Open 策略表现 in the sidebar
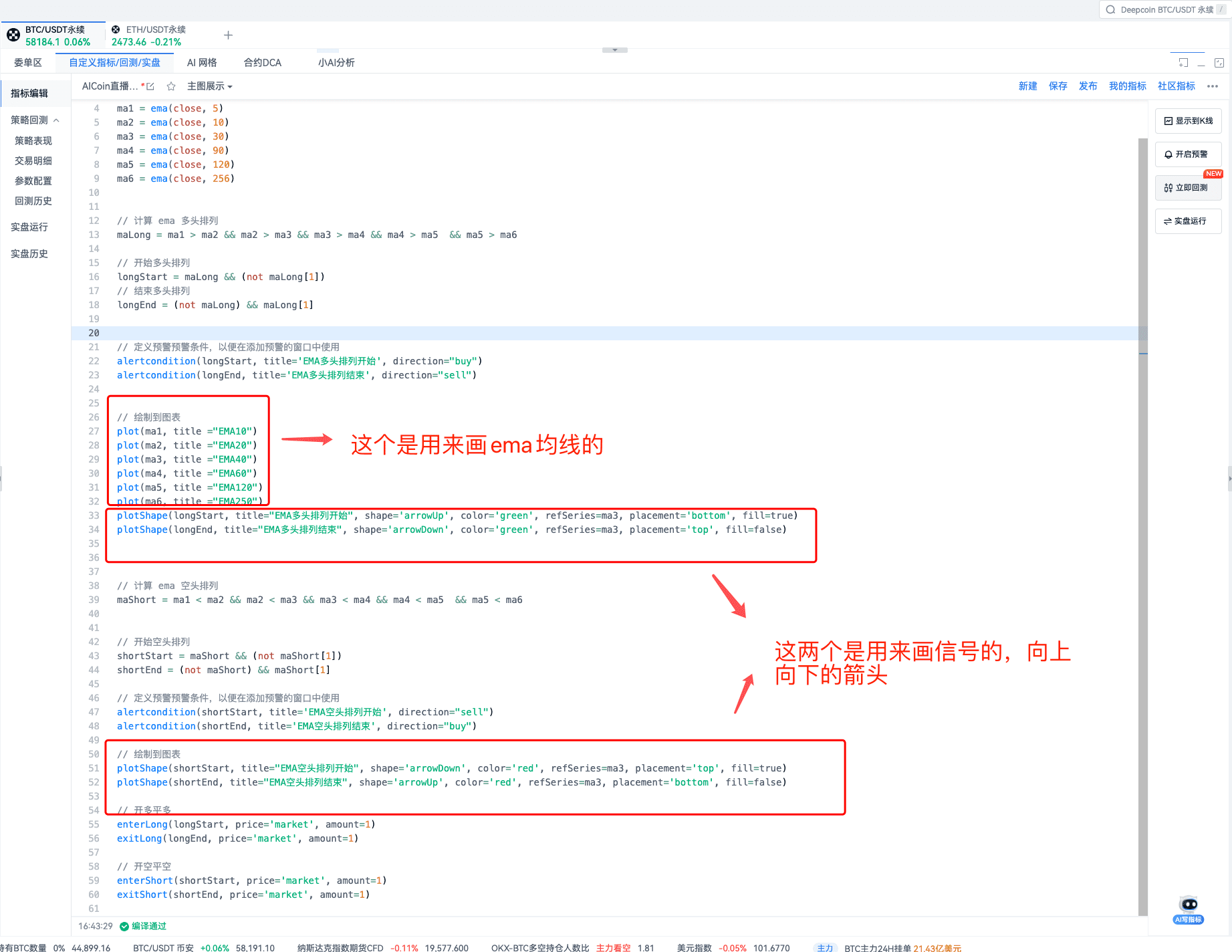Screen dimensions: 1232x952 [33, 141]
